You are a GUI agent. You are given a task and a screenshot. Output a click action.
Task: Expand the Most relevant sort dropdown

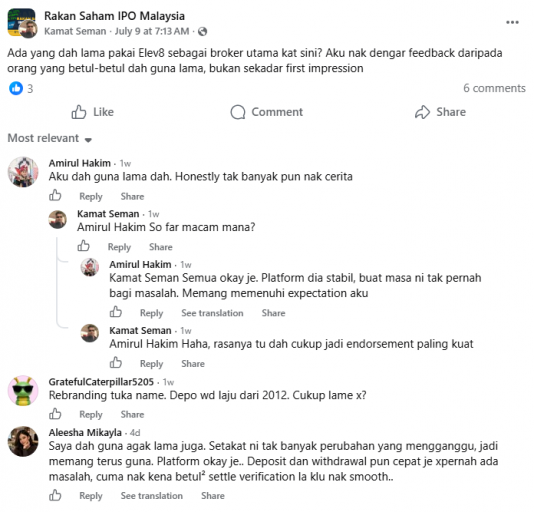(50, 138)
